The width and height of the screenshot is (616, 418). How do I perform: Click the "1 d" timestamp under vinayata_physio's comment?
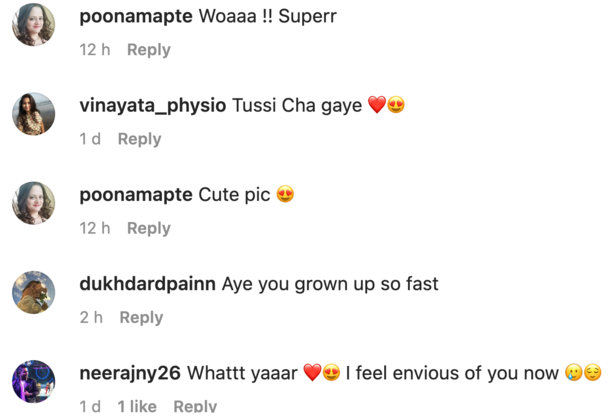[90, 139]
